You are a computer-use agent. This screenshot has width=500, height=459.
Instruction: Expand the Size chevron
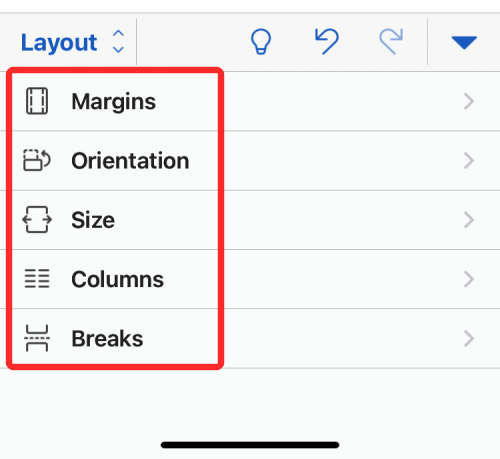click(469, 220)
